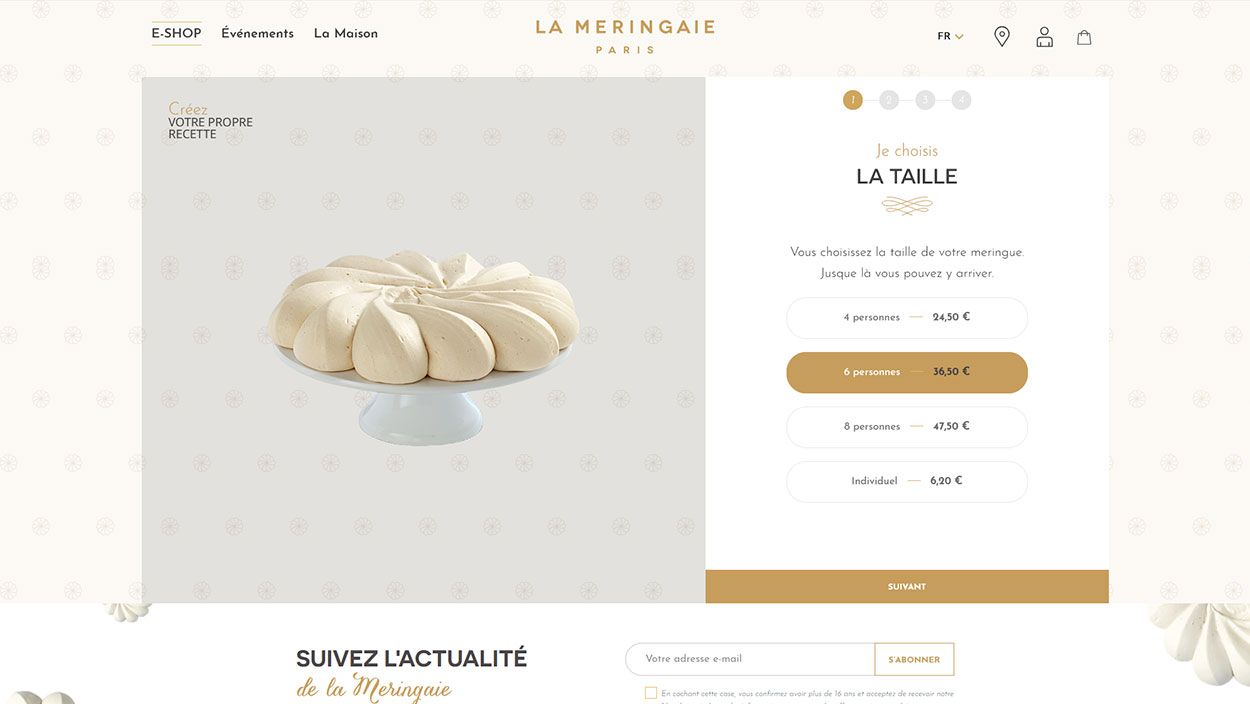The width and height of the screenshot is (1250, 704).
Task: Open the Événements menu item
Action: [257, 33]
